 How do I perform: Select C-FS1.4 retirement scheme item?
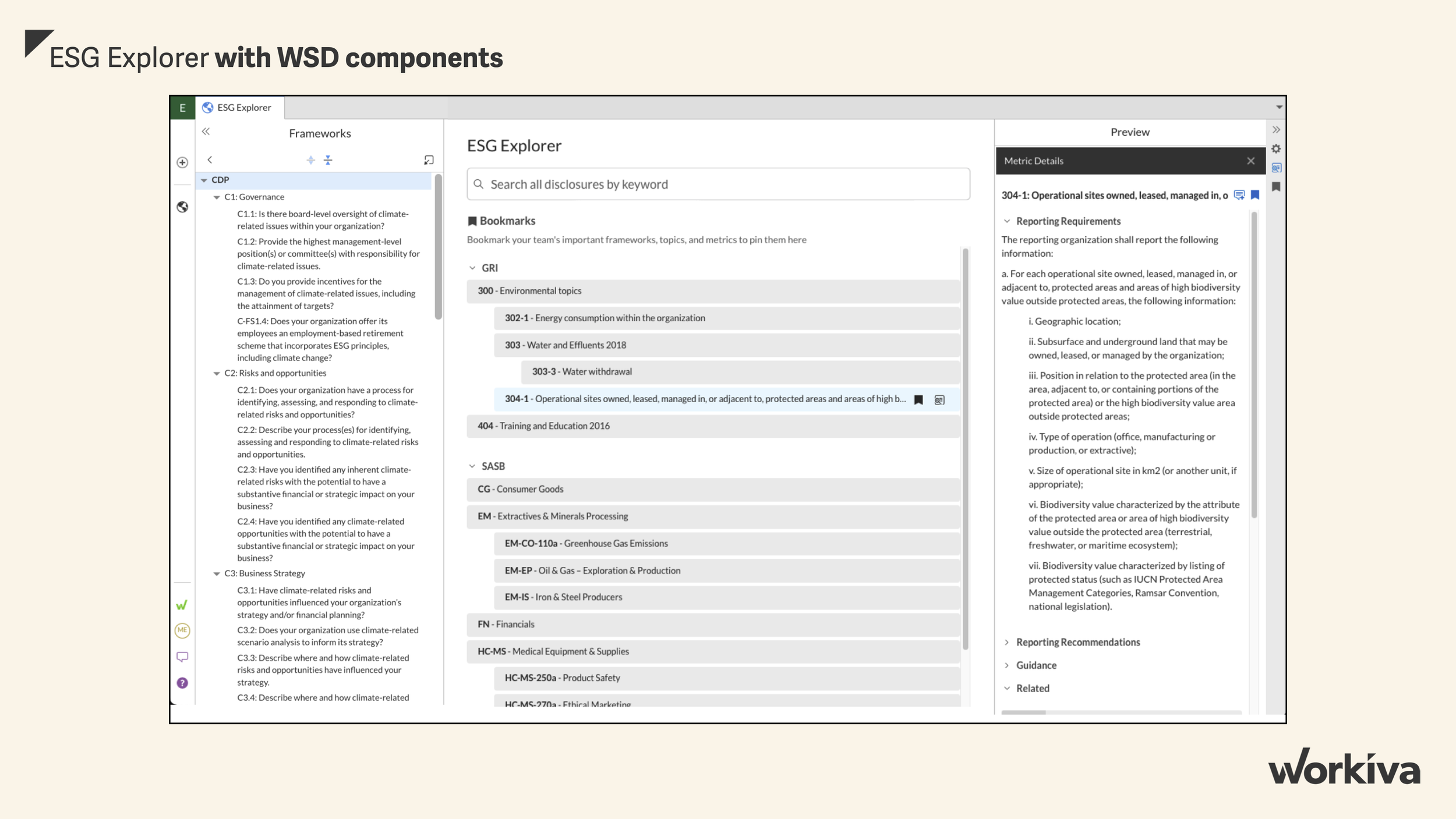(320, 339)
